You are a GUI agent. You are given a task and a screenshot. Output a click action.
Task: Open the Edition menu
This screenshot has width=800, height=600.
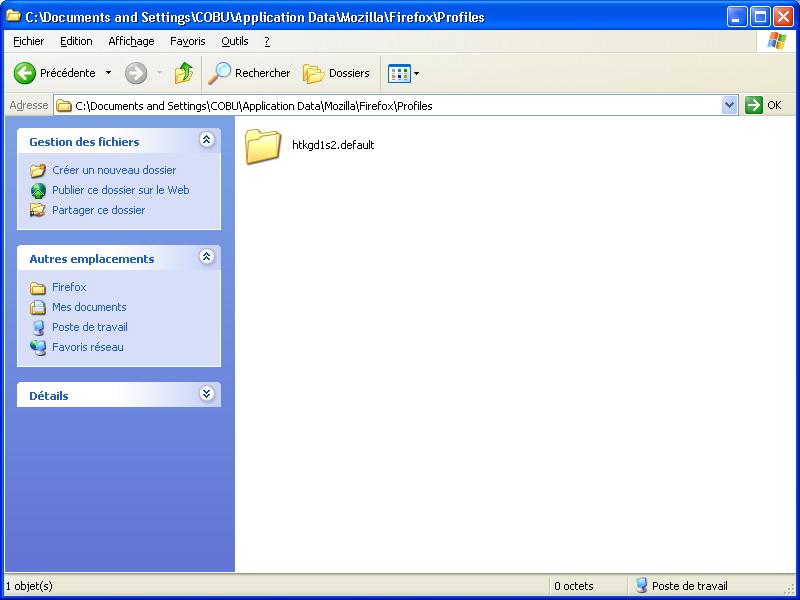coord(76,41)
